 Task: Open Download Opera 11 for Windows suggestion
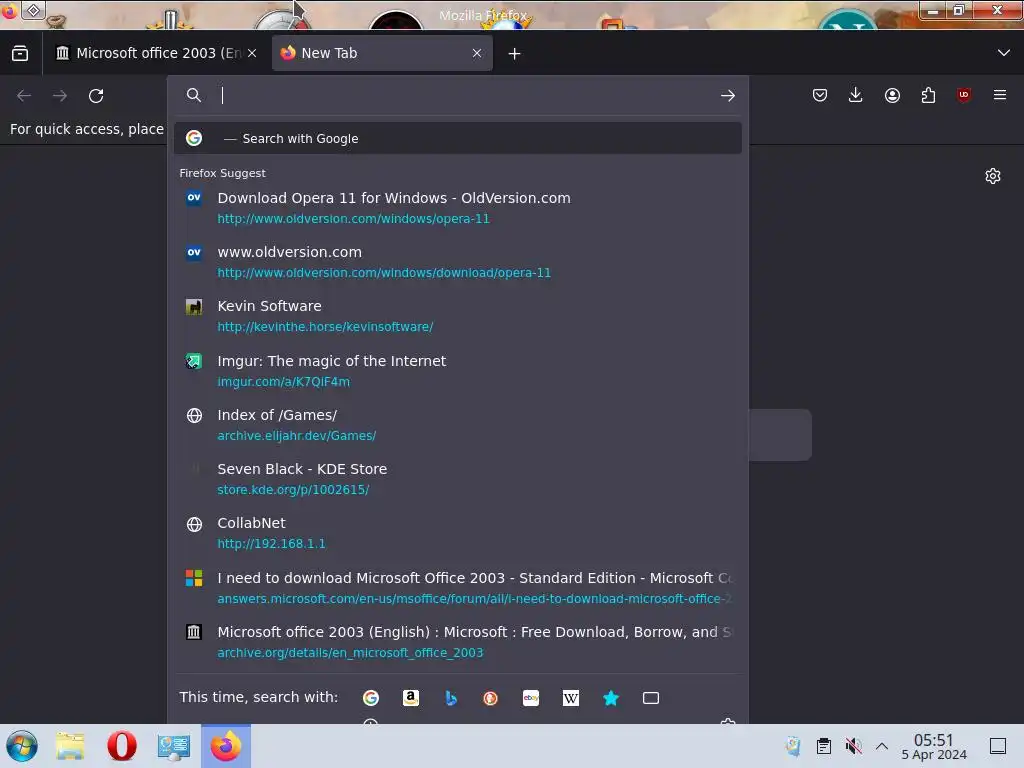click(x=458, y=208)
